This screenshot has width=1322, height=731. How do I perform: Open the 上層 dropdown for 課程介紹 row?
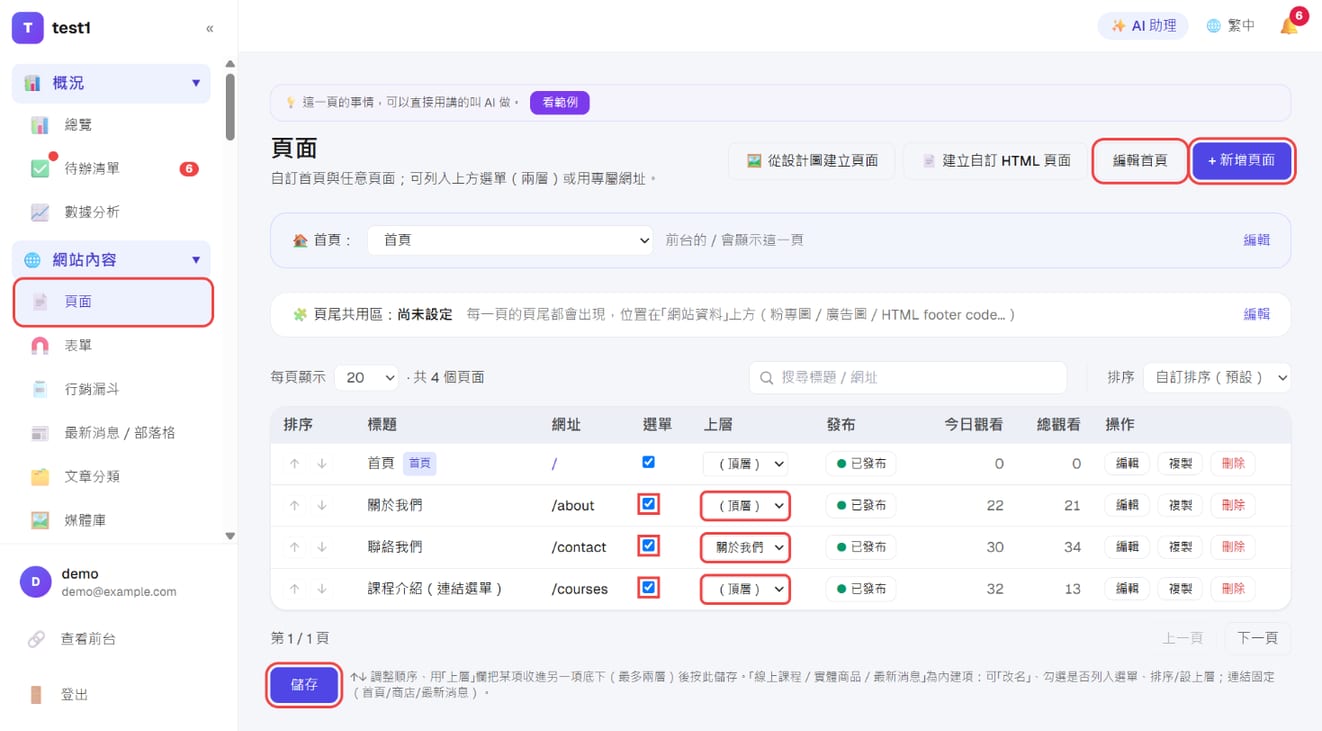click(745, 589)
